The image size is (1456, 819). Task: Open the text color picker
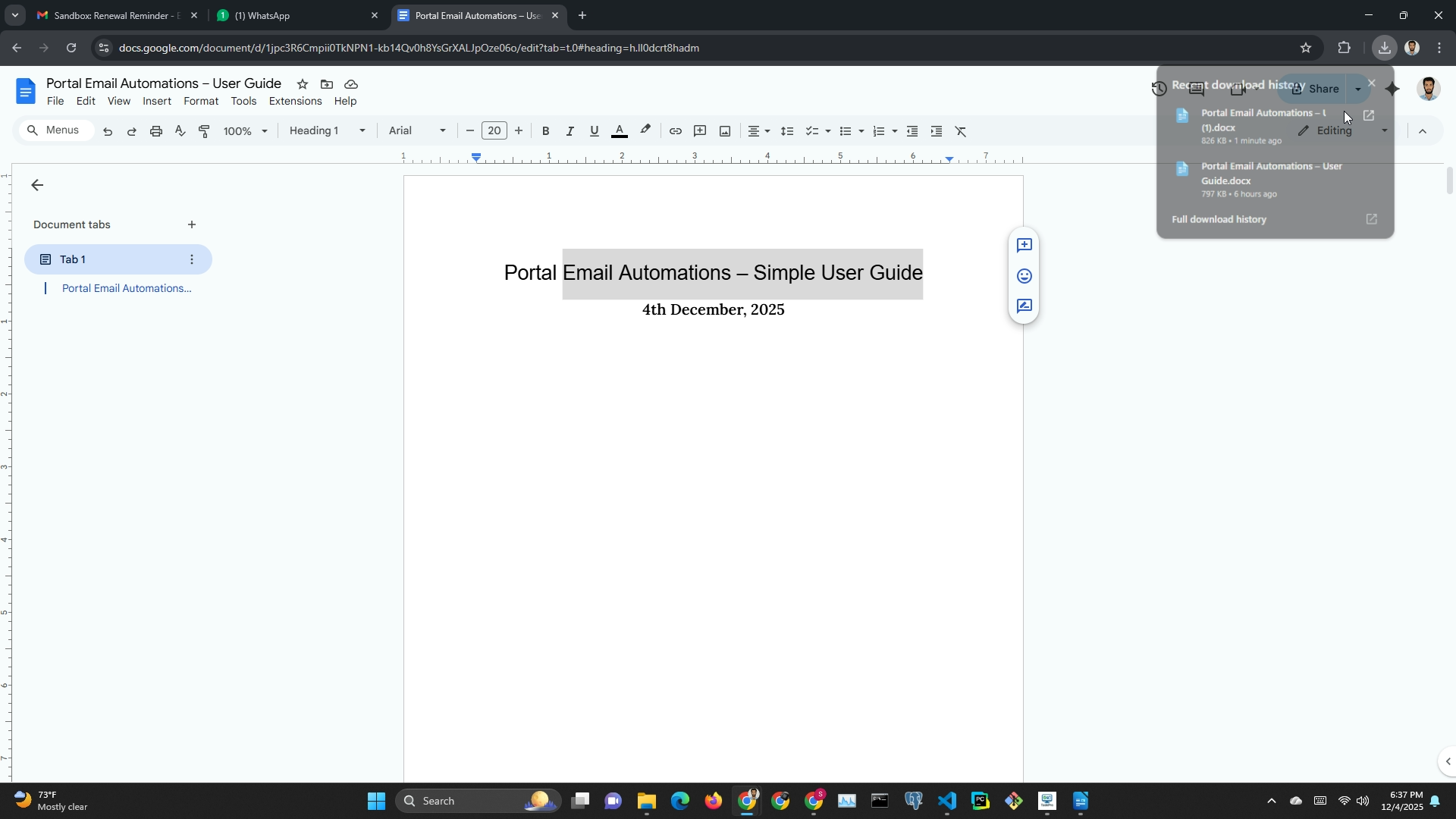point(620,131)
